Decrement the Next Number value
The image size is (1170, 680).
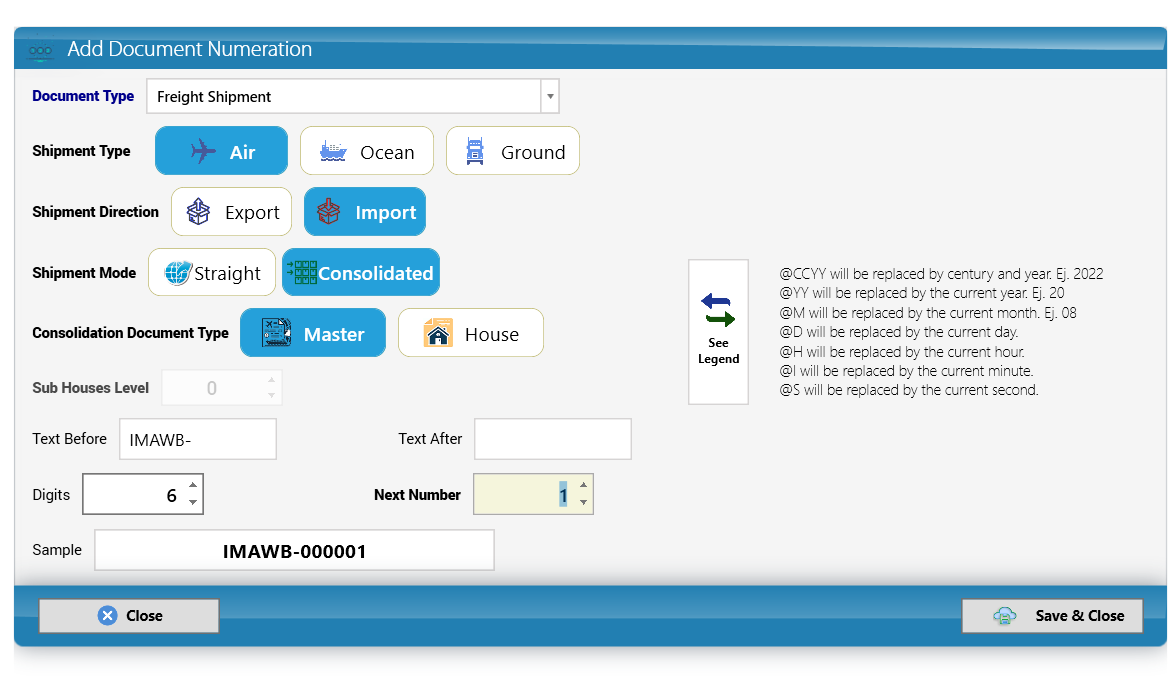coord(584,502)
